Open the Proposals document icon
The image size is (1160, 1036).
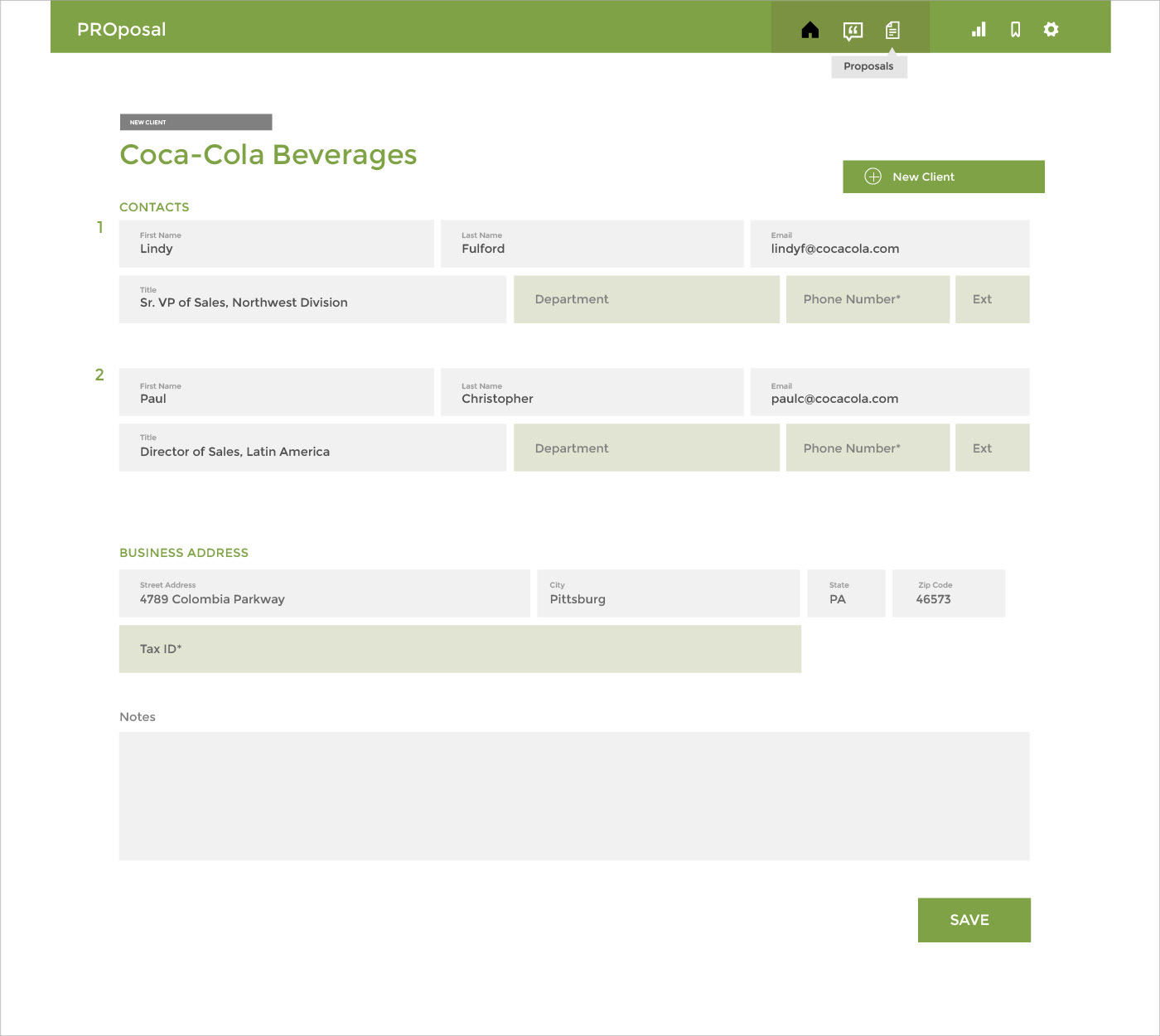click(892, 30)
